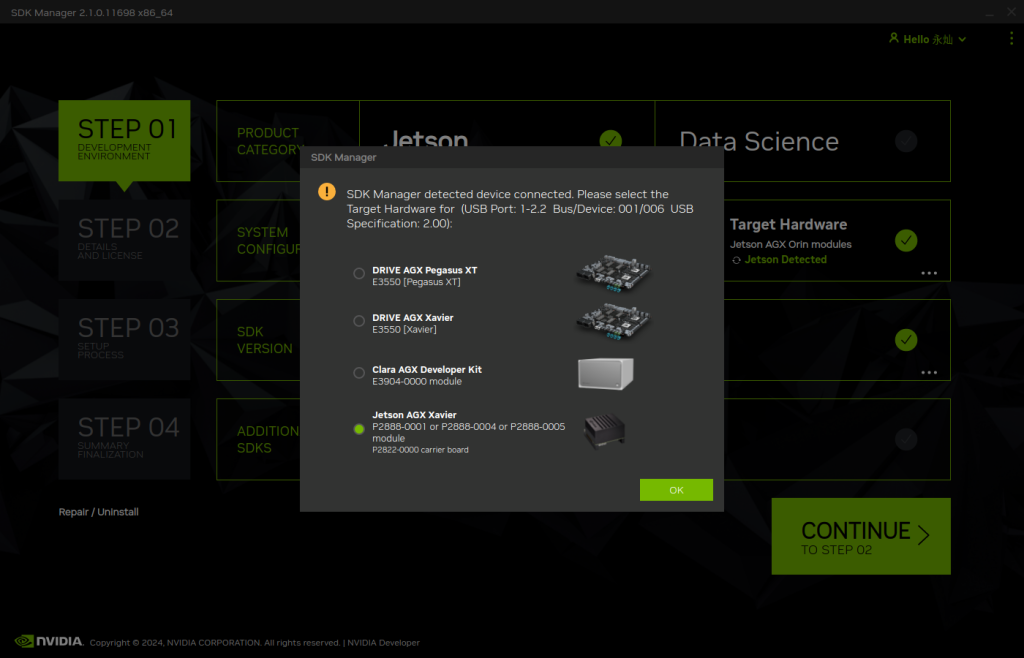Click the green checkmark next to Jetson
The width and height of the screenshot is (1024, 658).
pos(610,141)
